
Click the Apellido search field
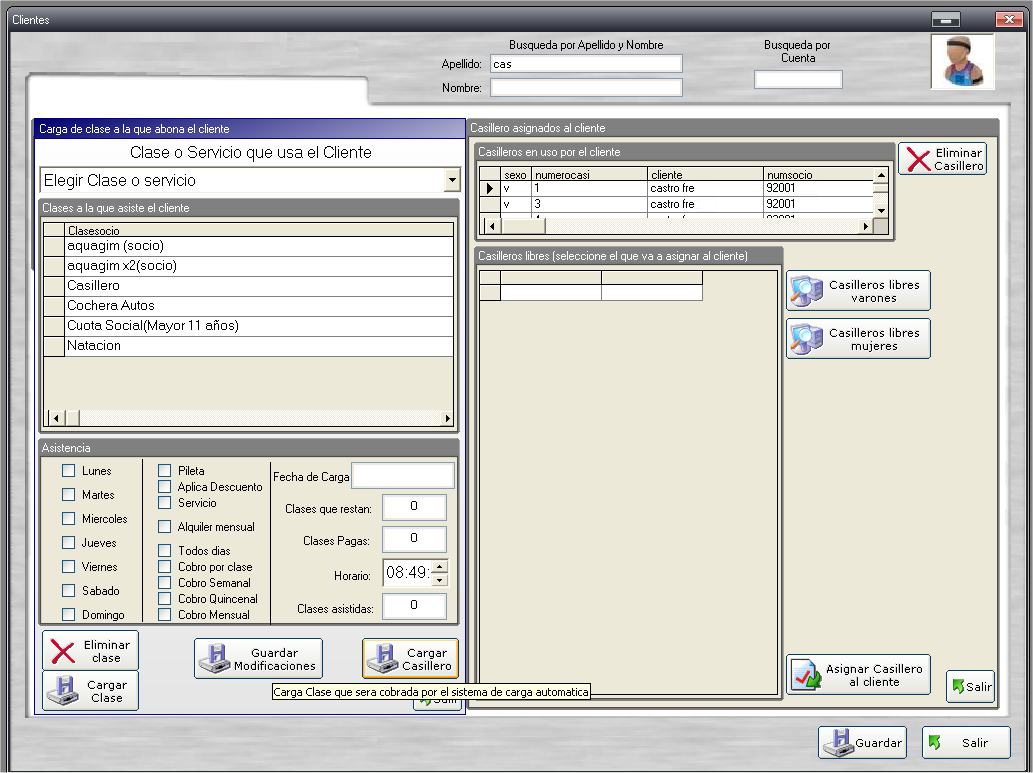pos(586,64)
